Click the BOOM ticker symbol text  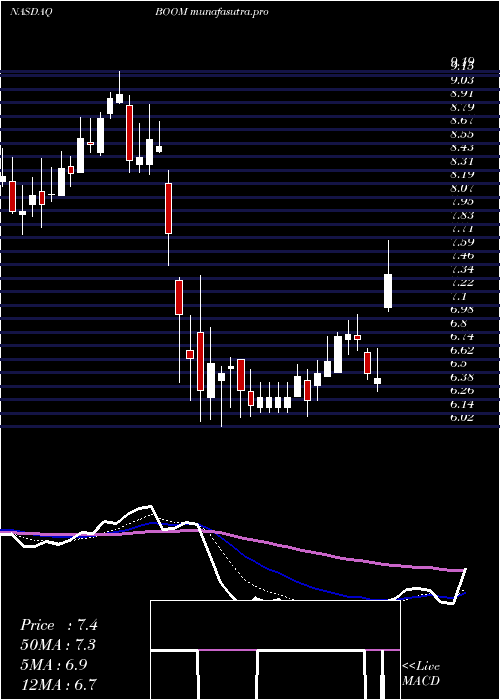point(172,12)
